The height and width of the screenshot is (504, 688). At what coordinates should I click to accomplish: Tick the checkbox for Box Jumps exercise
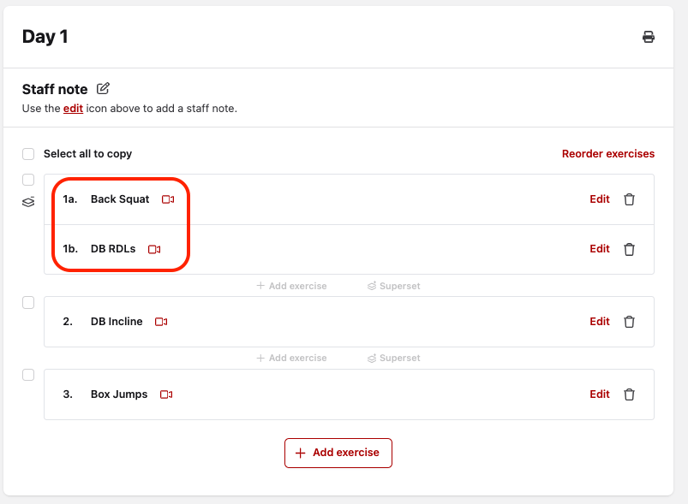pos(29,375)
